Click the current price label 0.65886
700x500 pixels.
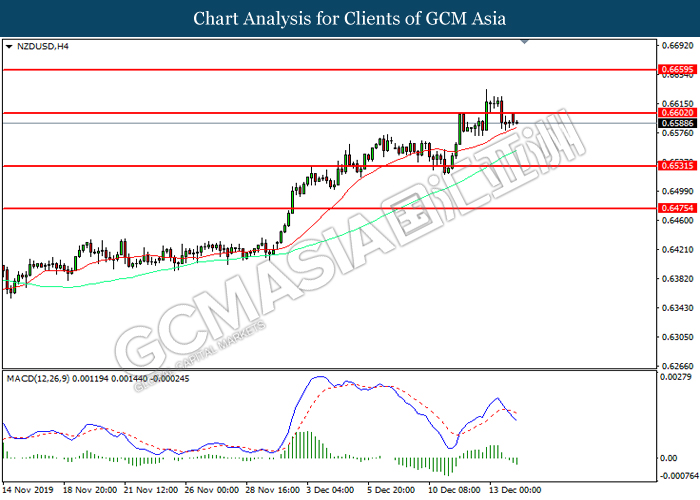[677, 123]
